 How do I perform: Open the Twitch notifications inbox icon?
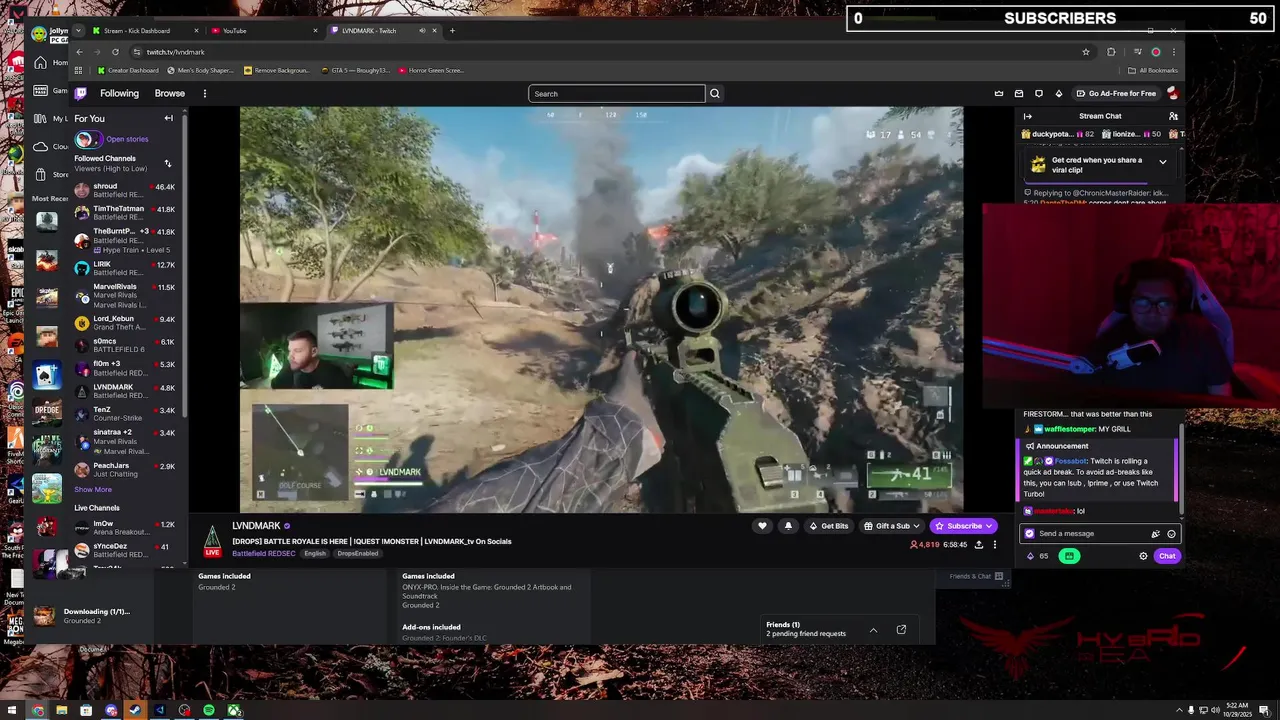point(1019,93)
